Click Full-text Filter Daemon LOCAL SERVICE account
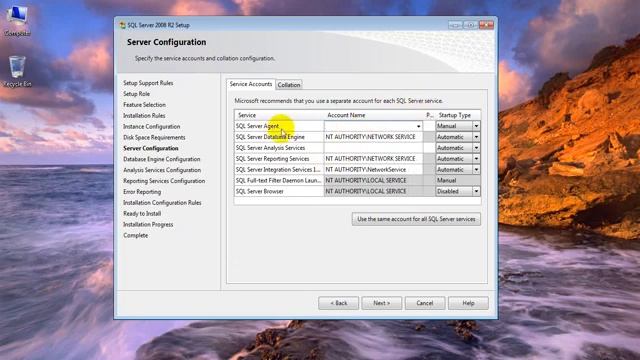Screen dimensions: 640x360 click(x=373, y=180)
